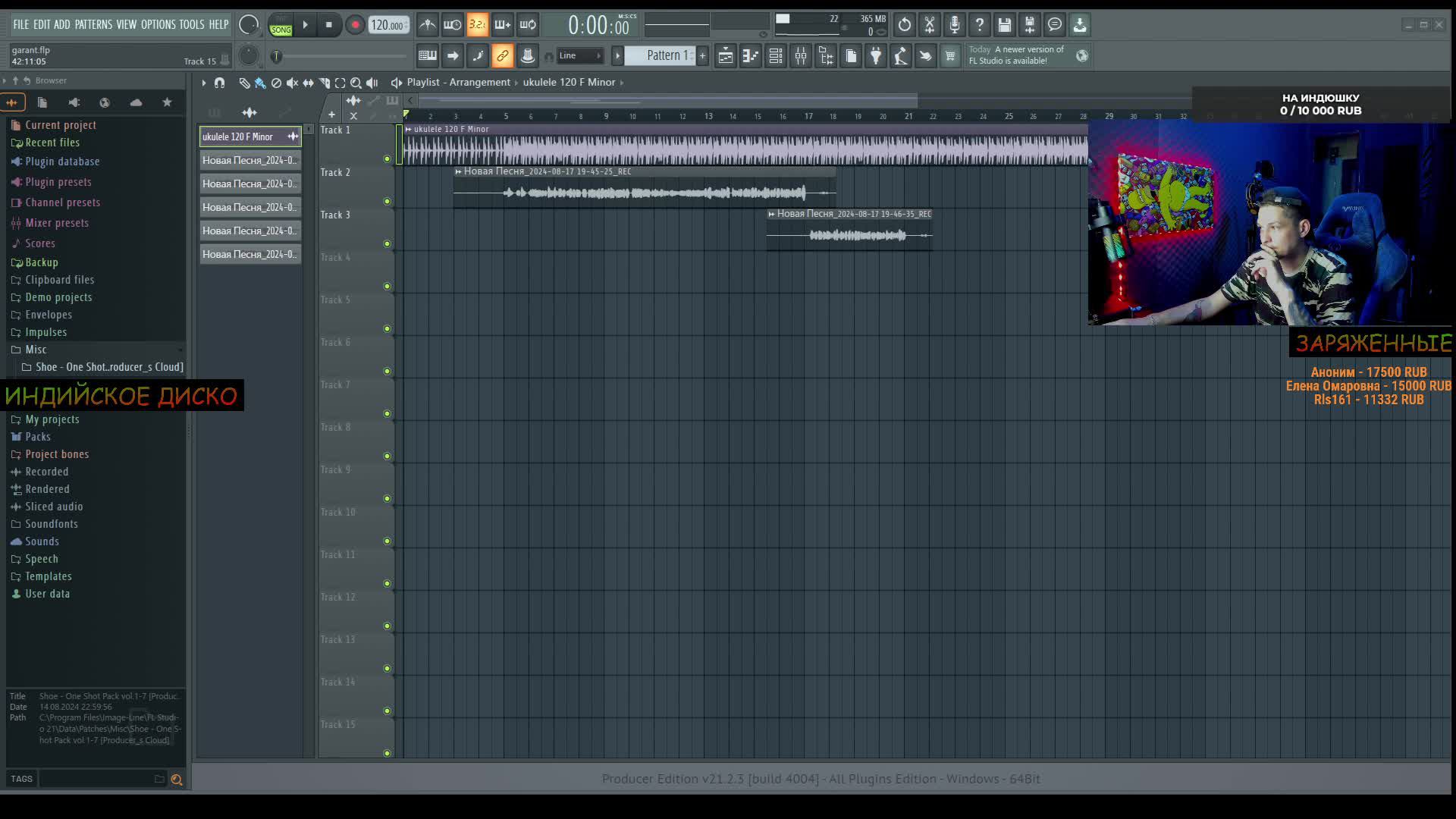The height and width of the screenshot is (819, 1456).
Task: Click the newer FL Studio version notice
Action: coord(1016,55)
